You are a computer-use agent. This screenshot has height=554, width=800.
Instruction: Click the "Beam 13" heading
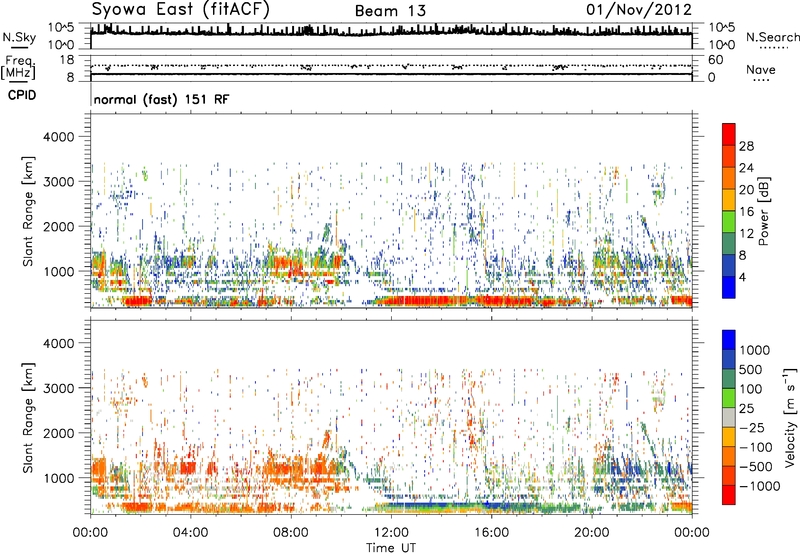(x=390, y=11)
